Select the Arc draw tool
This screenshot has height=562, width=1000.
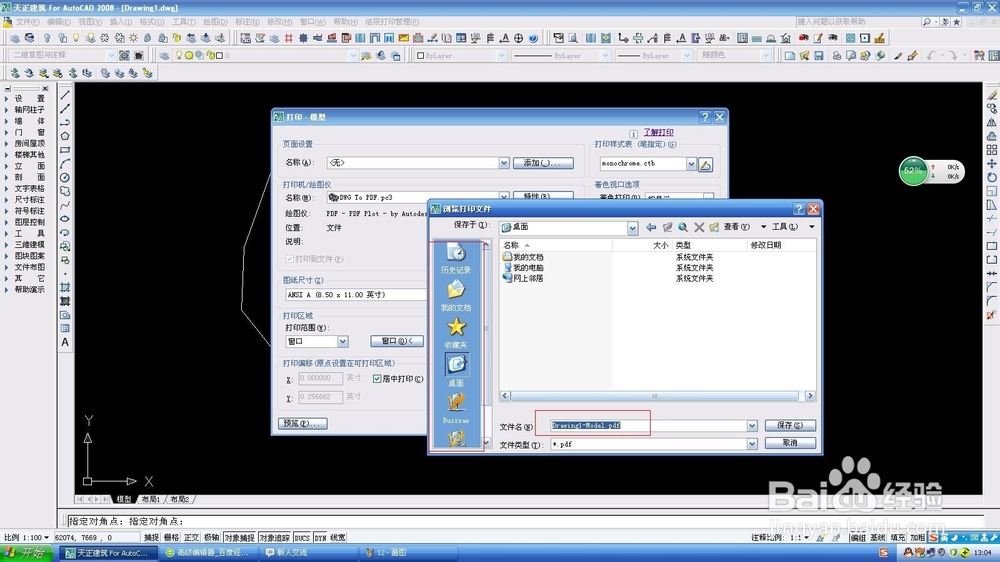[x=65, y=163]
